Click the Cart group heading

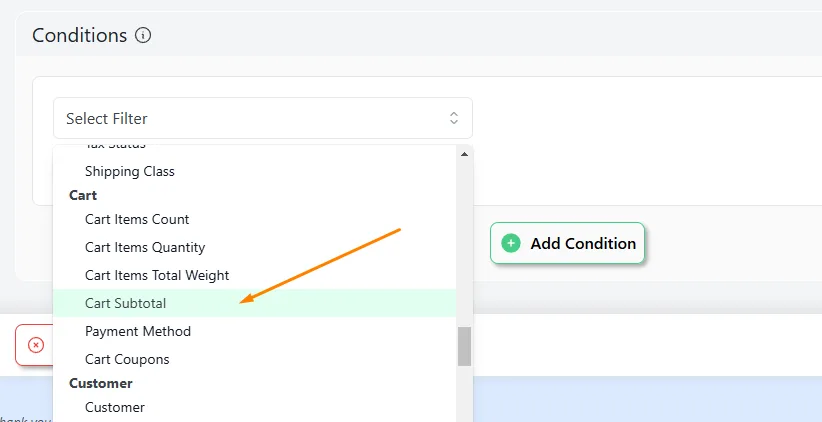click(x=83, y=195)
